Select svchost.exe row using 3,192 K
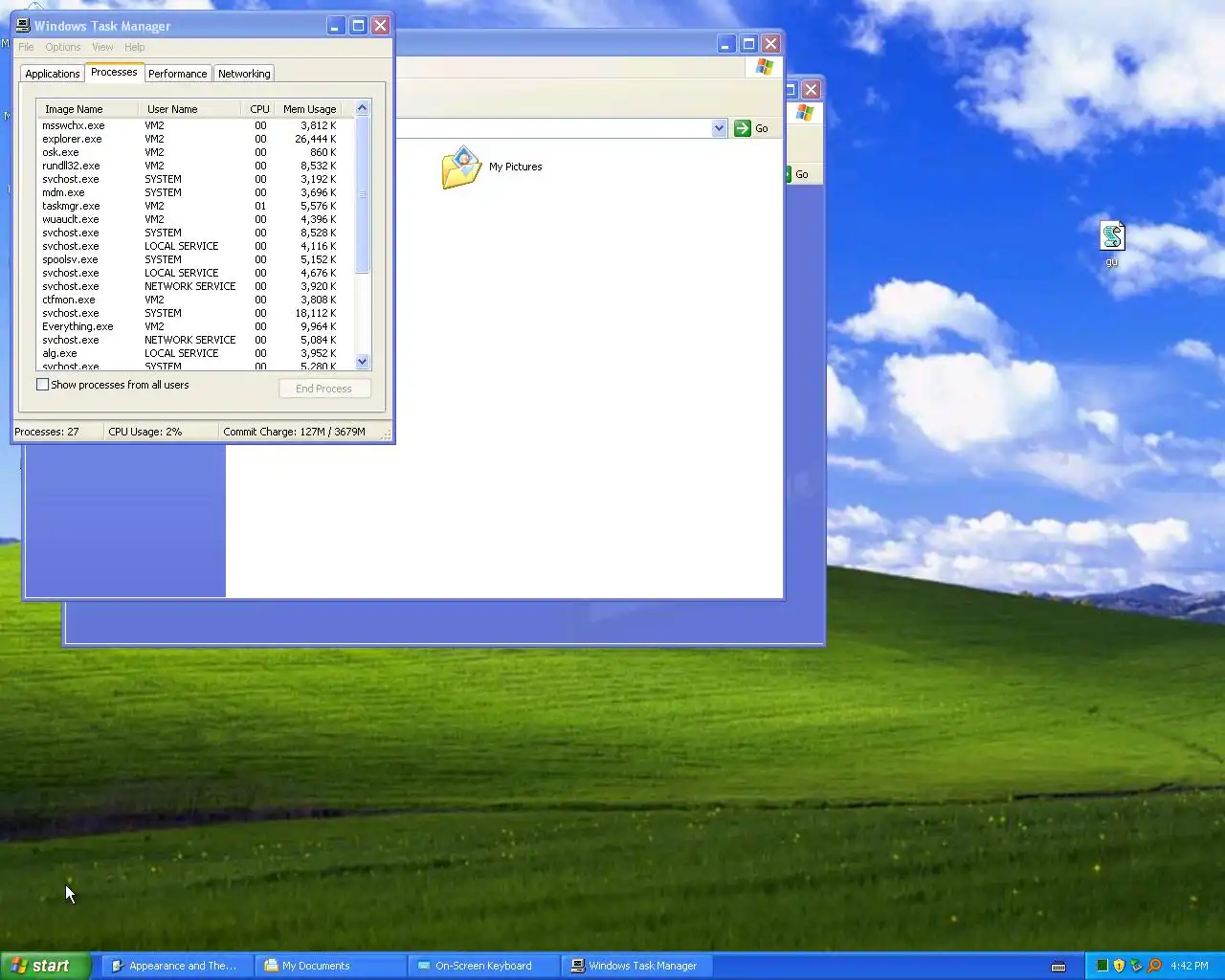Screen dimensions: 1225x980 point(195,179)
